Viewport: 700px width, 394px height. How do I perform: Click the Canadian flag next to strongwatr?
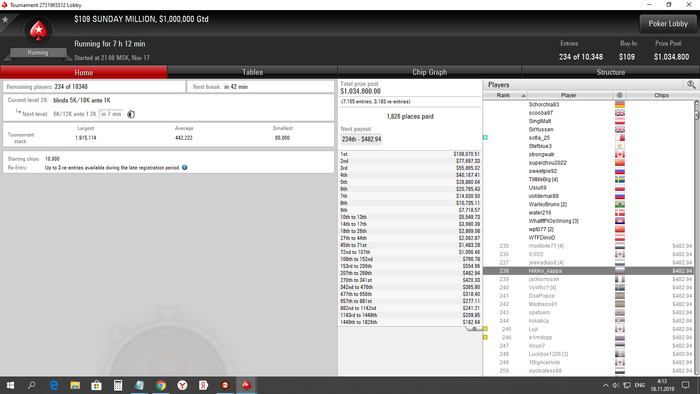(620, 154)
